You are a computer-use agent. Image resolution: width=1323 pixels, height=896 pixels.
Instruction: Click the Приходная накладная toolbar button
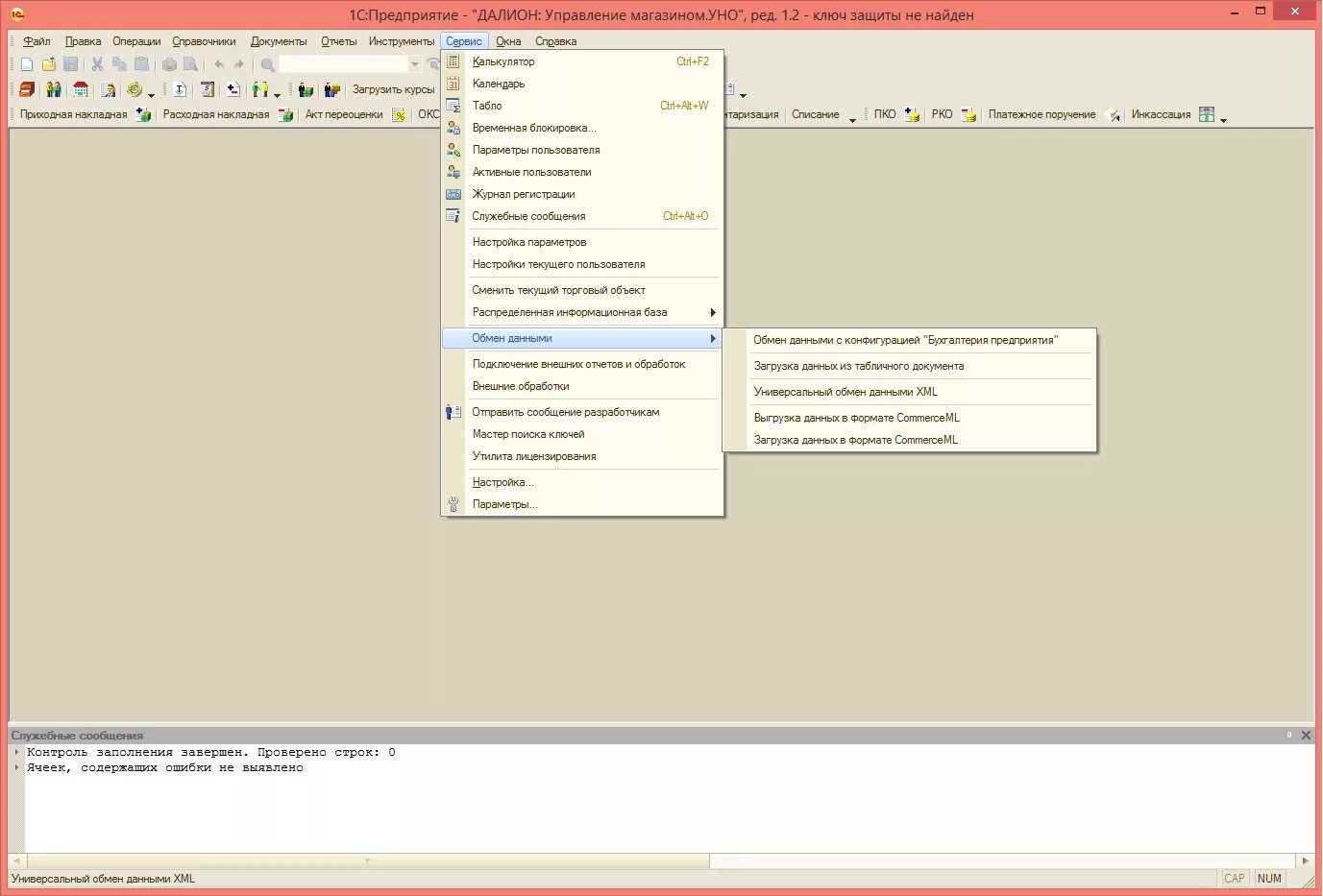(x=73, y=114)
